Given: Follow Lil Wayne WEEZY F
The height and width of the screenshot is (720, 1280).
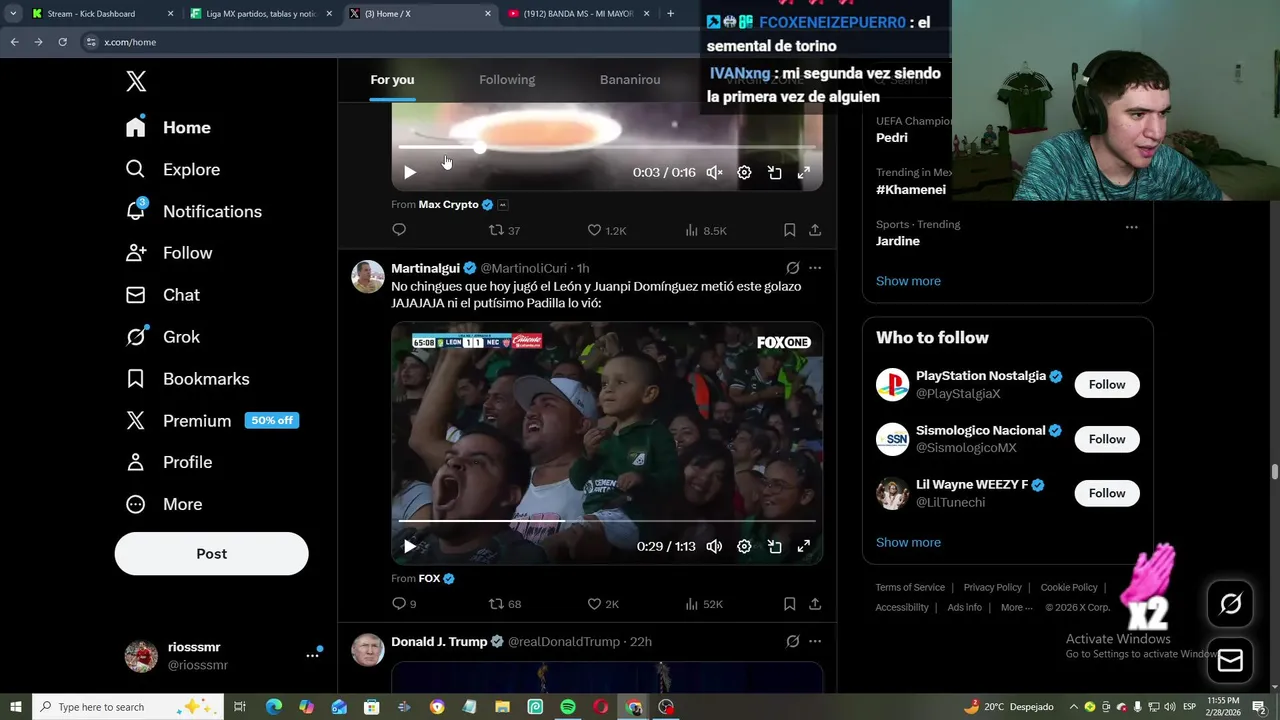Looking at the screenshot, I should pos(1107,493).
